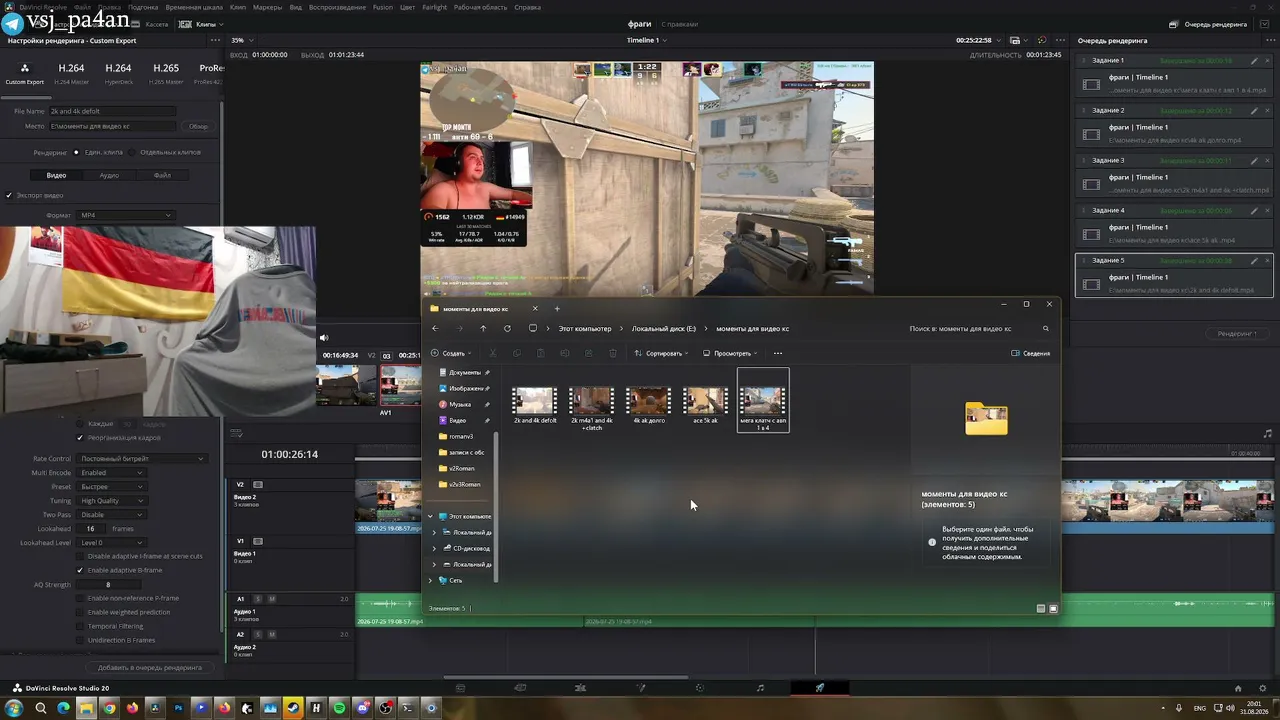Open Google Chrome from the taskbar
1280x720 pixels.
[109, 709]
